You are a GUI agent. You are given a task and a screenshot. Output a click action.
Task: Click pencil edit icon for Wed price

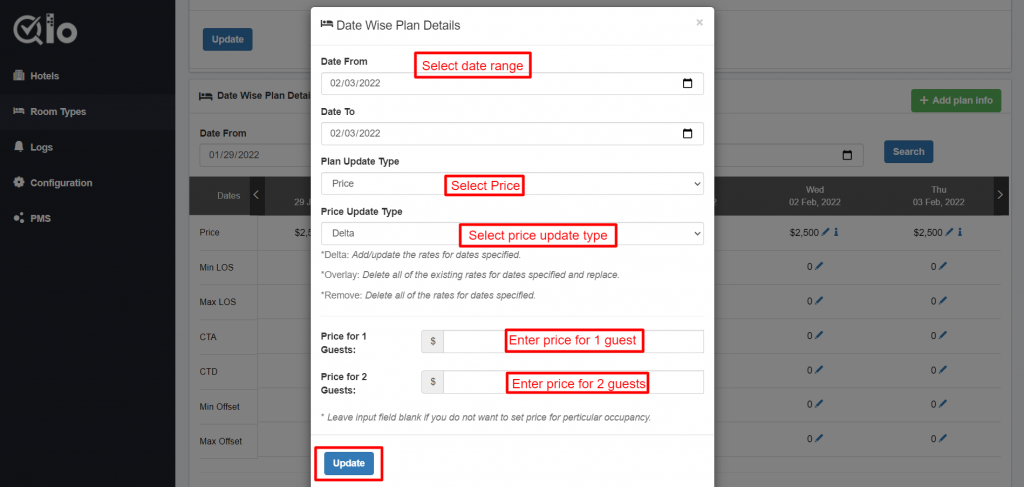pos(825,232)
